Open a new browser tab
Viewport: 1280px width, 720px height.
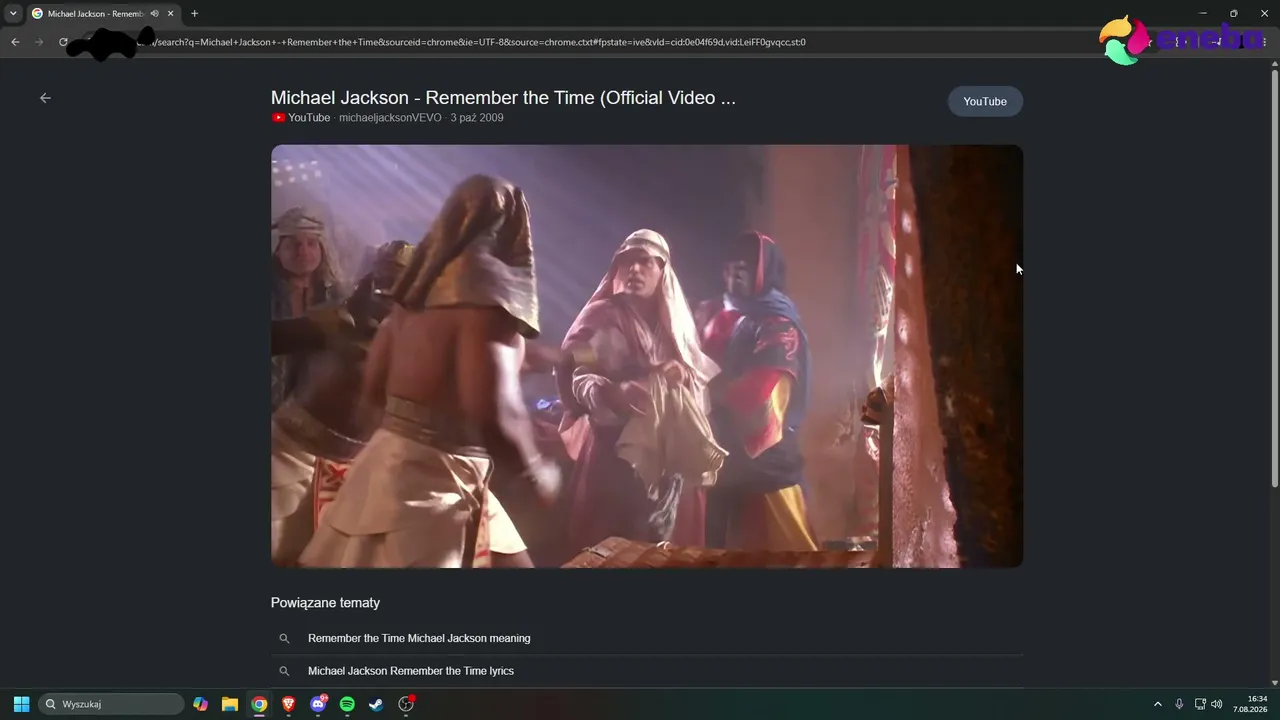[x=194, y=14]
